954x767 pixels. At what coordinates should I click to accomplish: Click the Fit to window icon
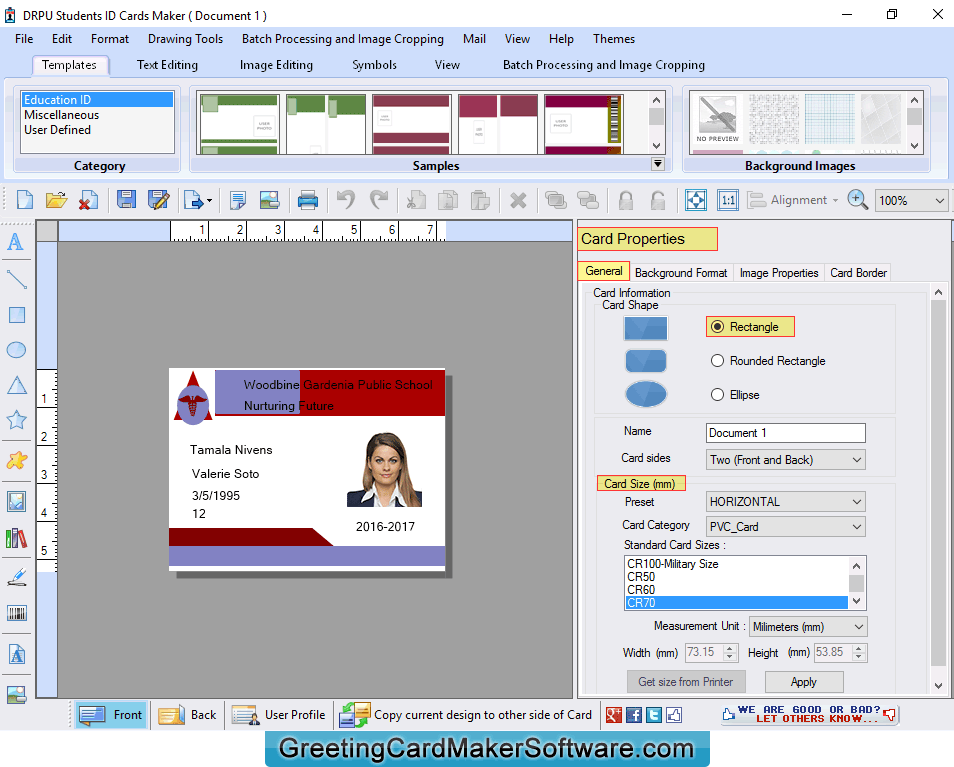pyautogui.click(x=695, y=200)
